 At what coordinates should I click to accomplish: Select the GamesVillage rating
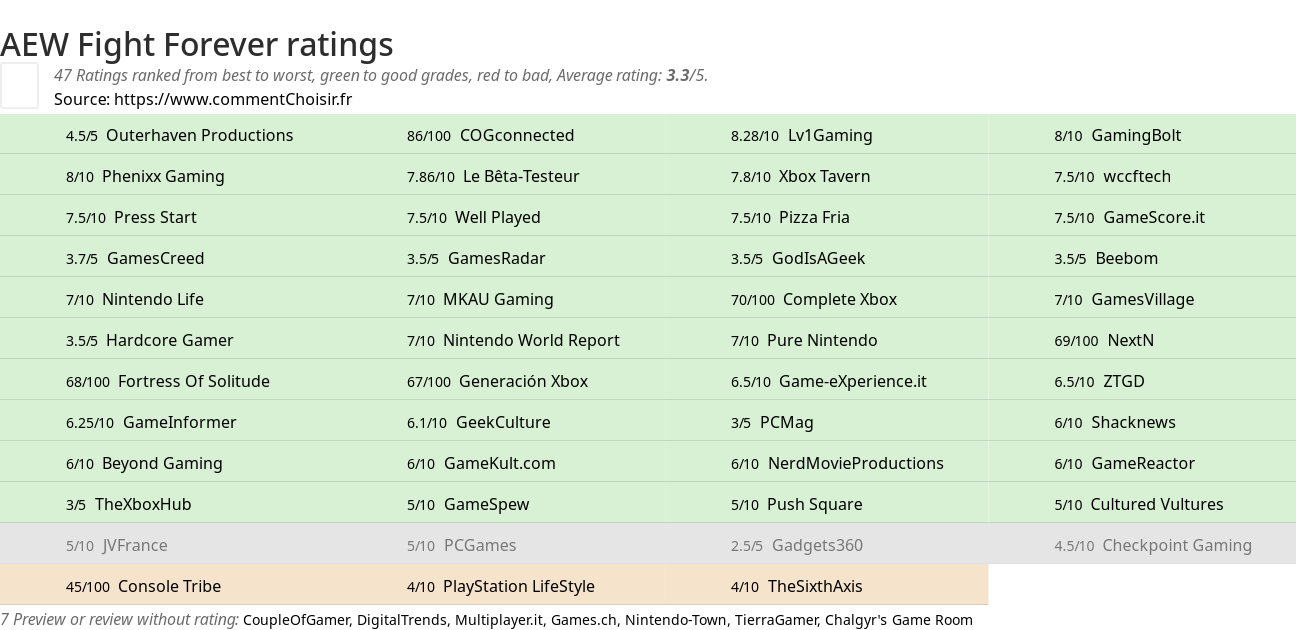pyautogui.click(x=1124, y=299)
